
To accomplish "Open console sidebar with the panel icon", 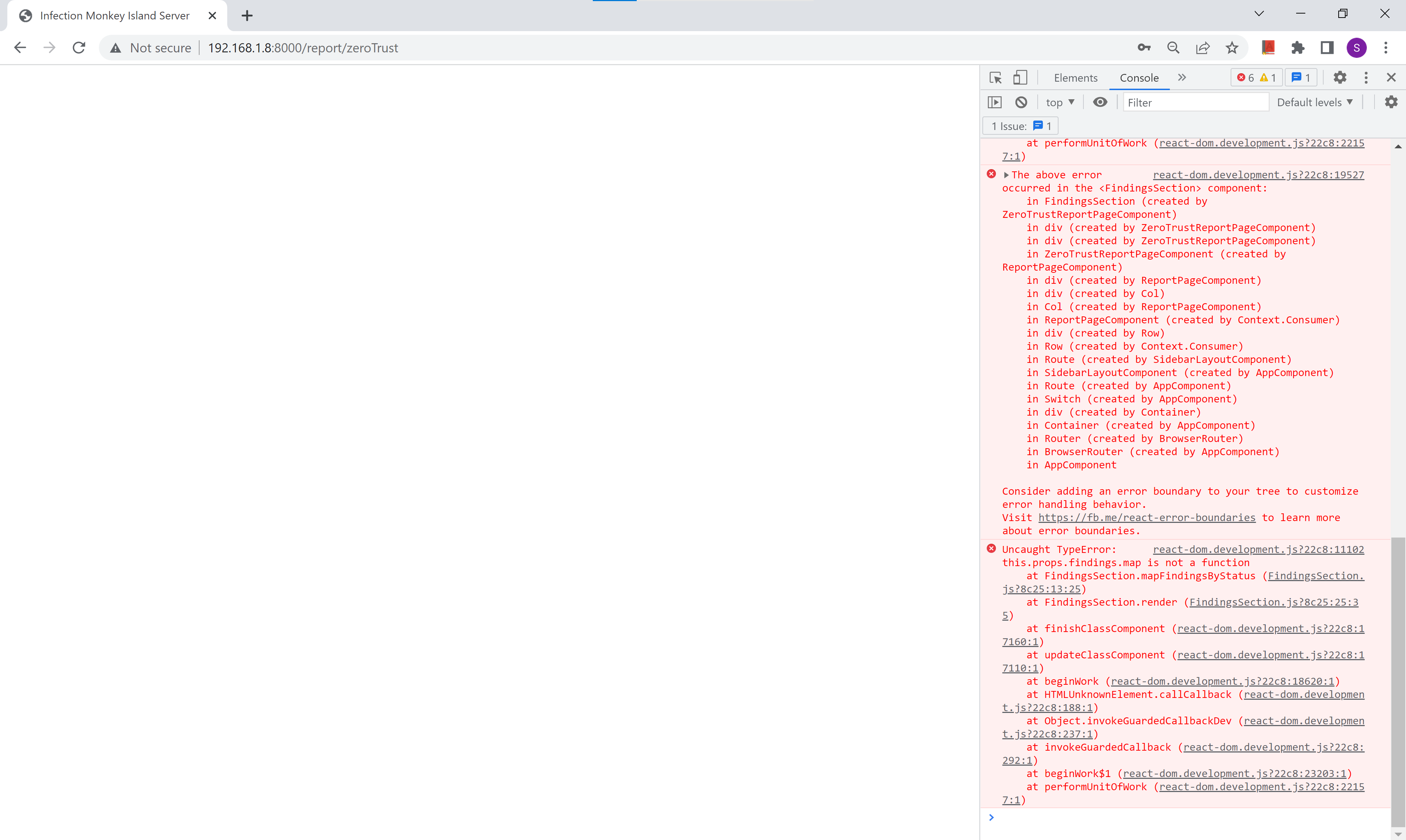I will [995, 103].
